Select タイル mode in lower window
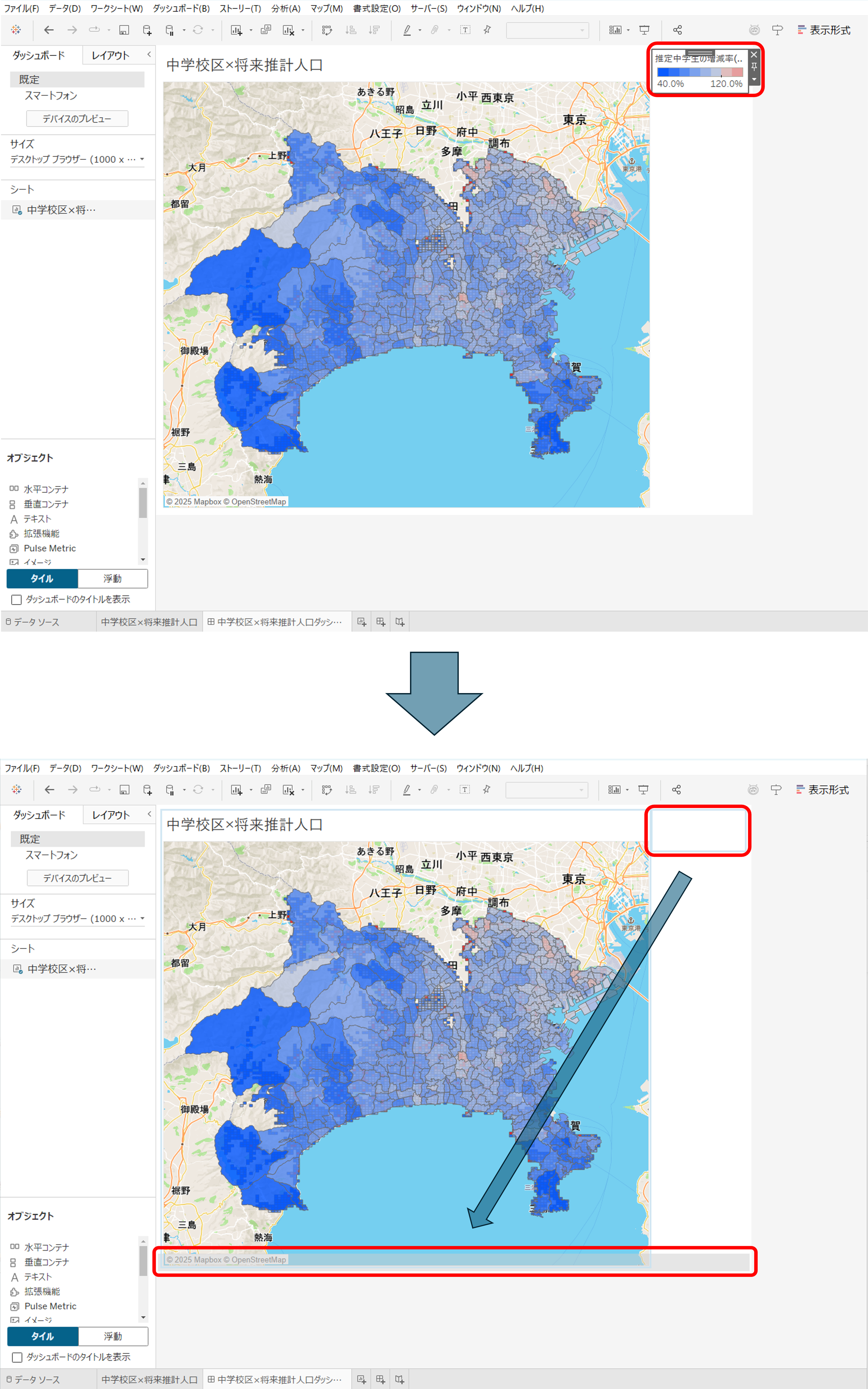This screenshot has width=868, height=1389. [x=42, y=1336]
